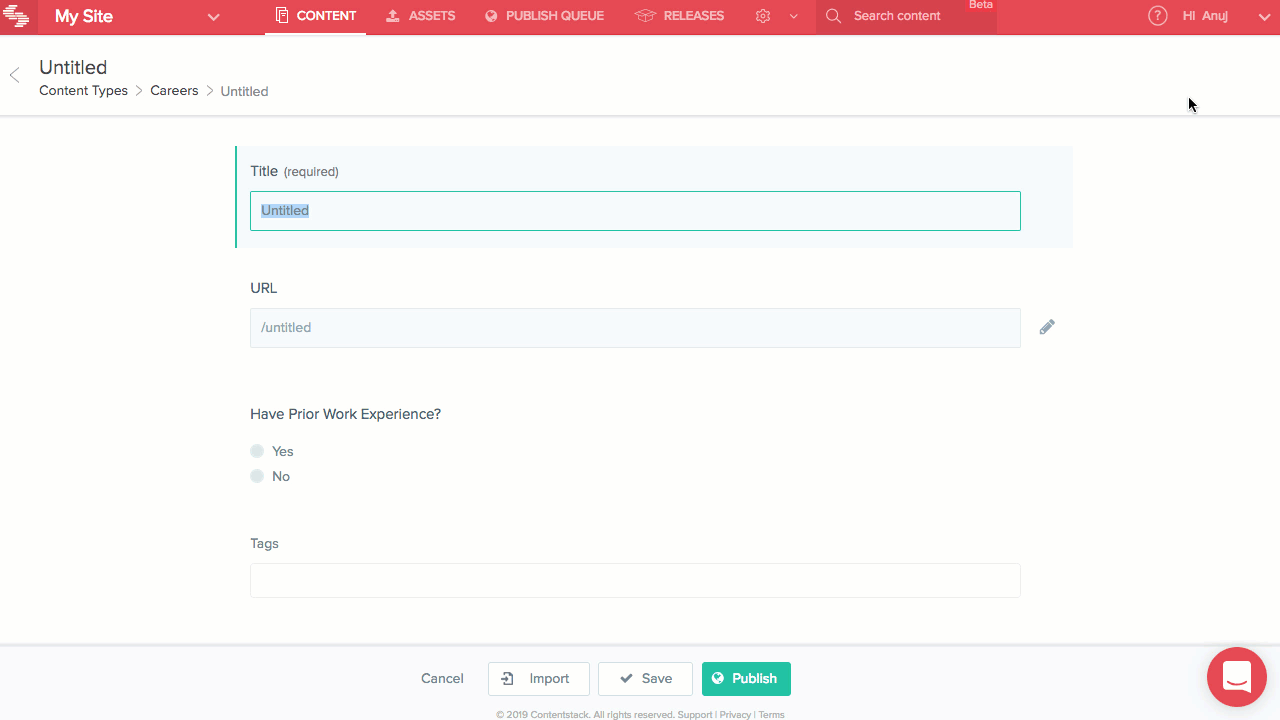Click the settings gear icon
Viewport: 1280px width, 720px height.
tap(763, 16)
